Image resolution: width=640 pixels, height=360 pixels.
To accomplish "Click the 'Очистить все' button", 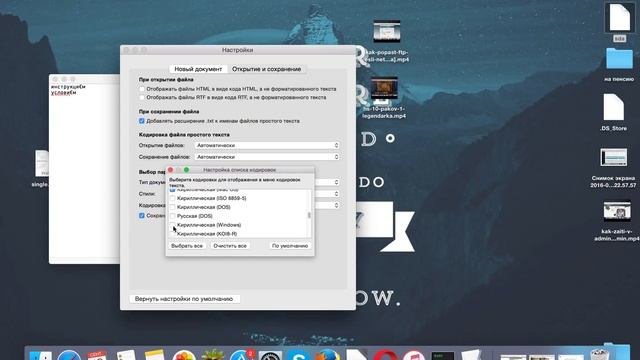I will [230, 246].
